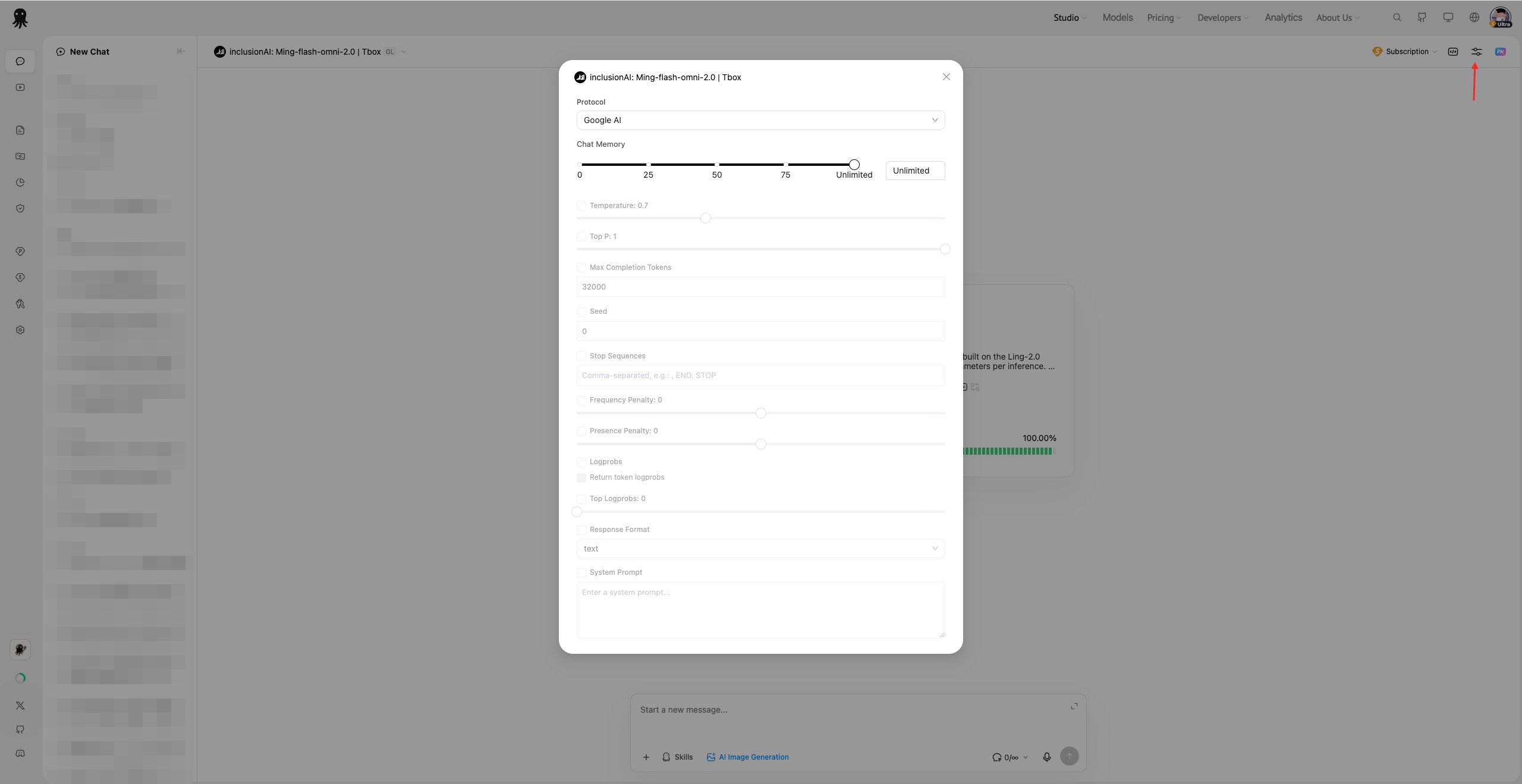The height and width of the screenshot is (784, 1522).
Task: Open the globe language icon
Action: tap(1474, 18)
